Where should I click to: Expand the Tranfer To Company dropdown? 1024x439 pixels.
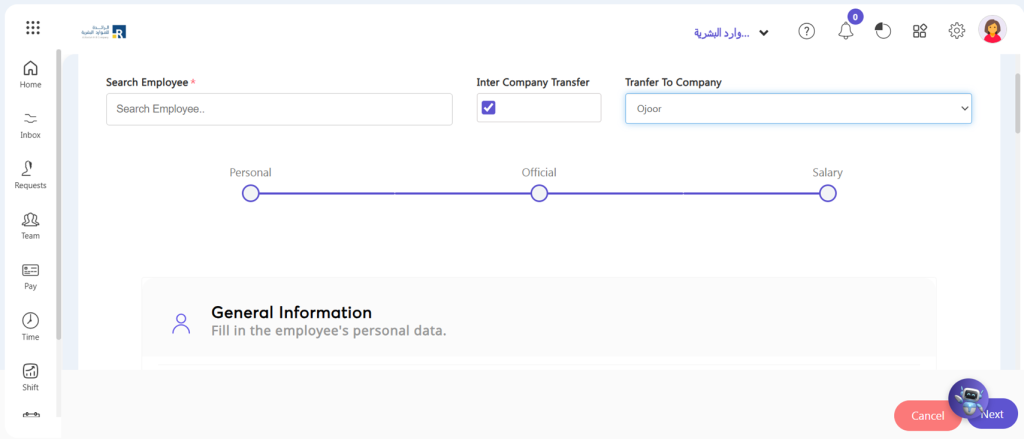(798, 108)
